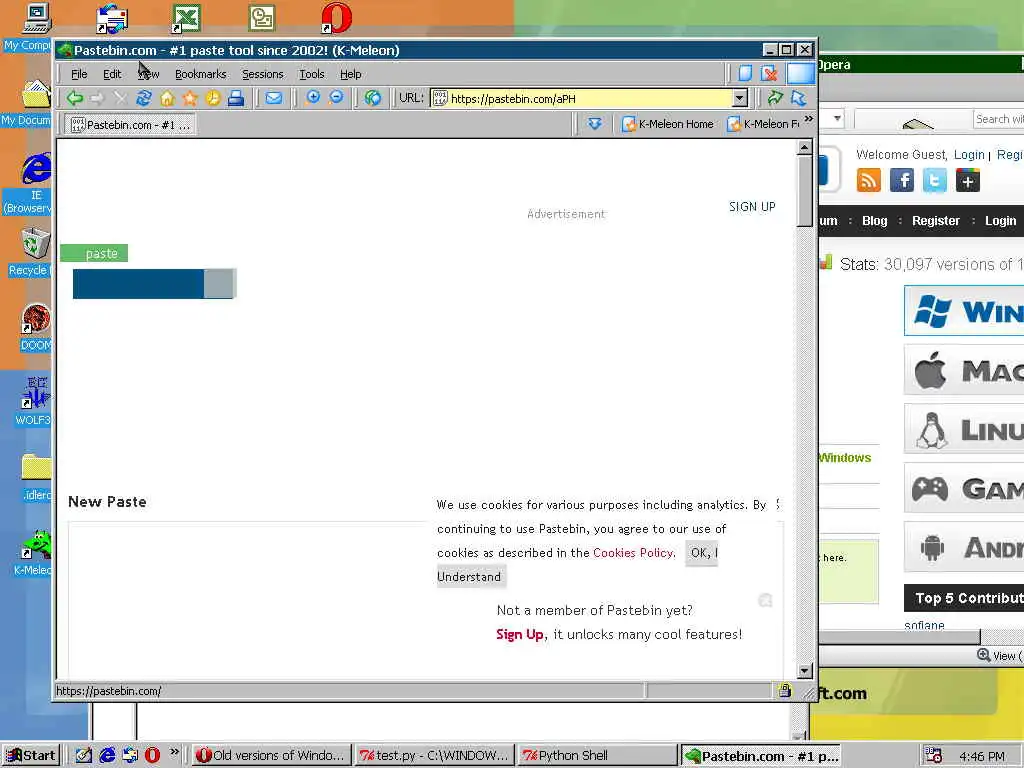
Task: Click the blue window icon at toolbar end
Action: pyautogui.click(x=801, y=74)
